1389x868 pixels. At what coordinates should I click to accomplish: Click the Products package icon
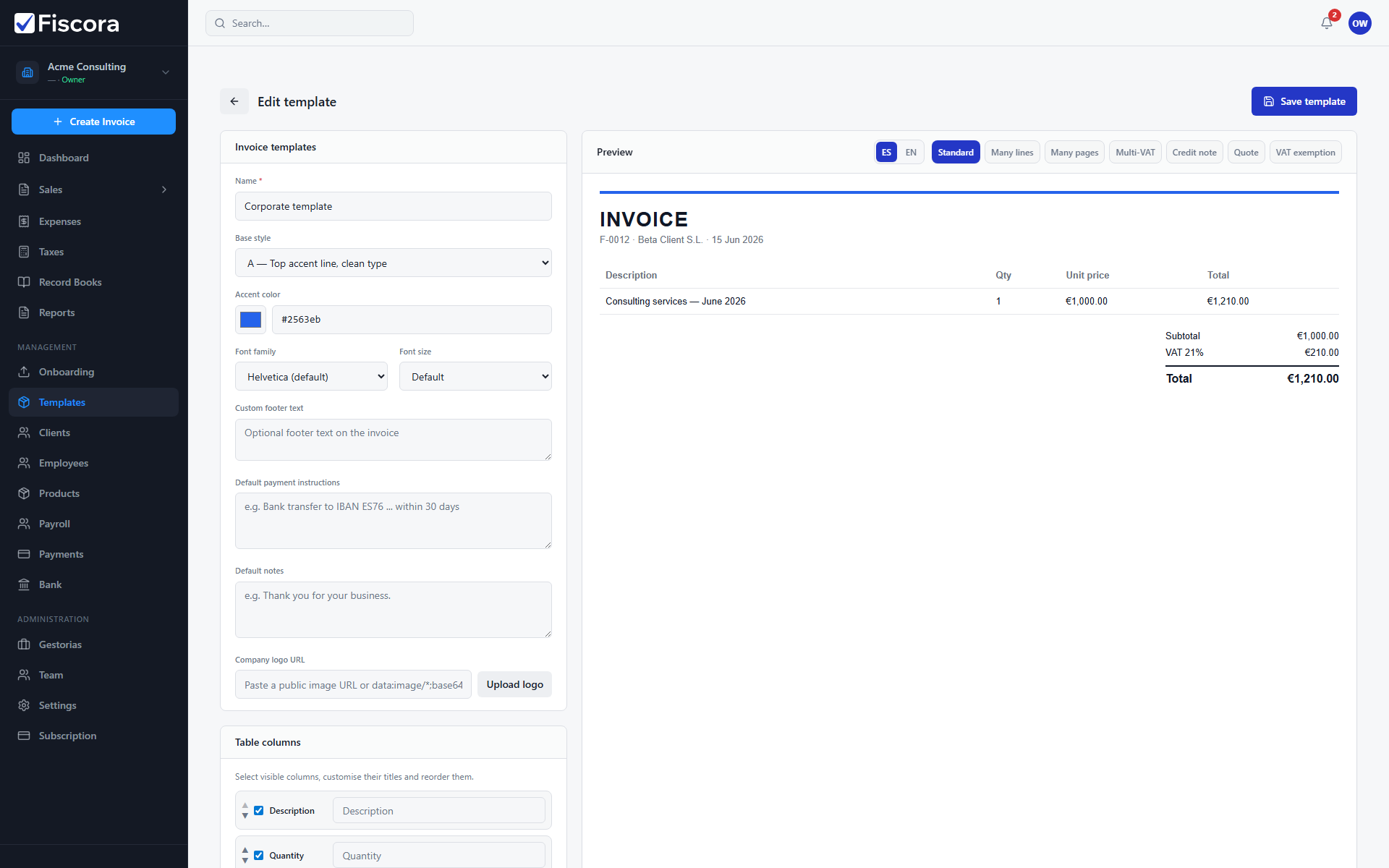(24, 493)
